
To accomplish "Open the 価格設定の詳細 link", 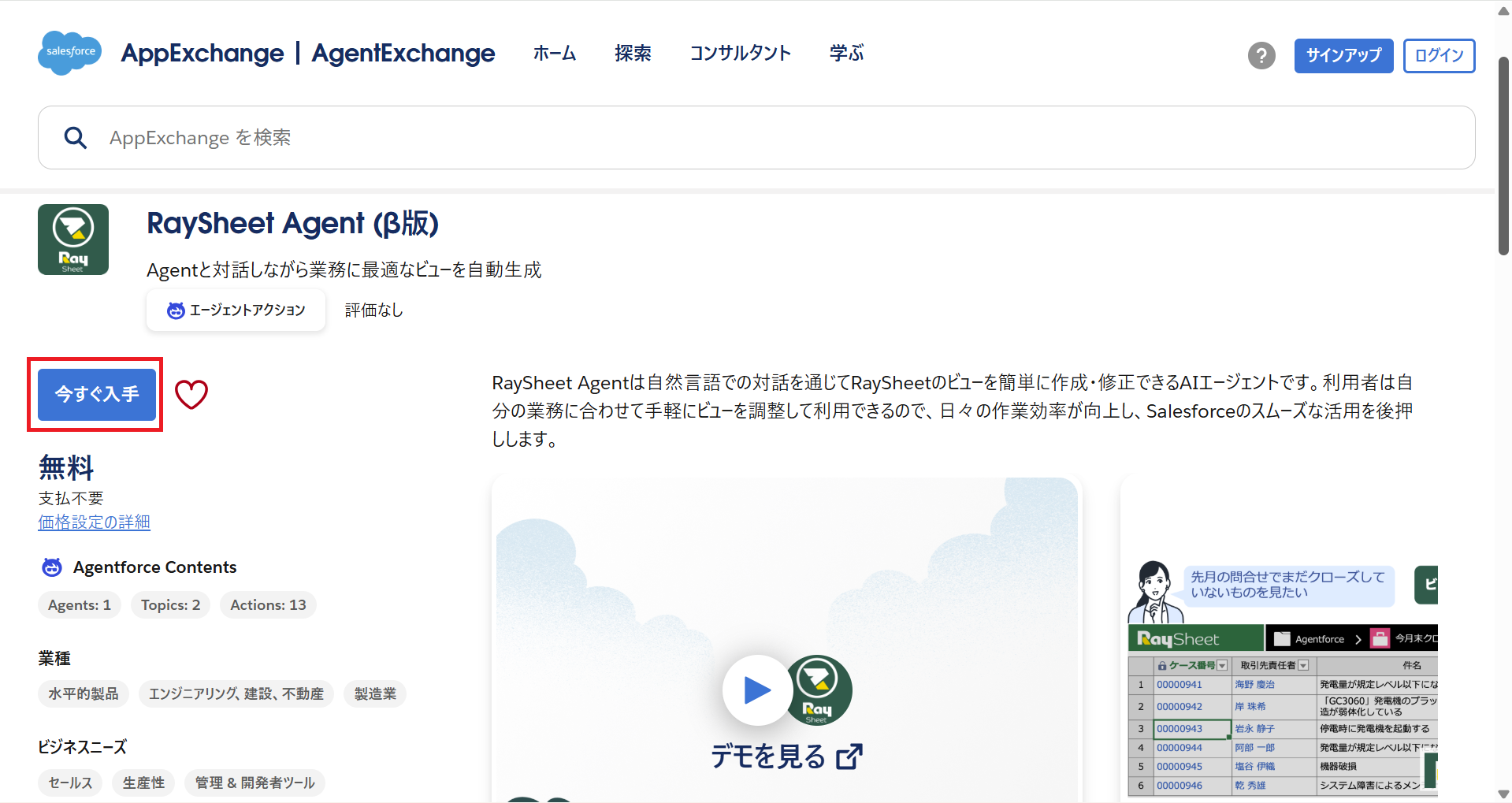I will (x=94, y=522).
